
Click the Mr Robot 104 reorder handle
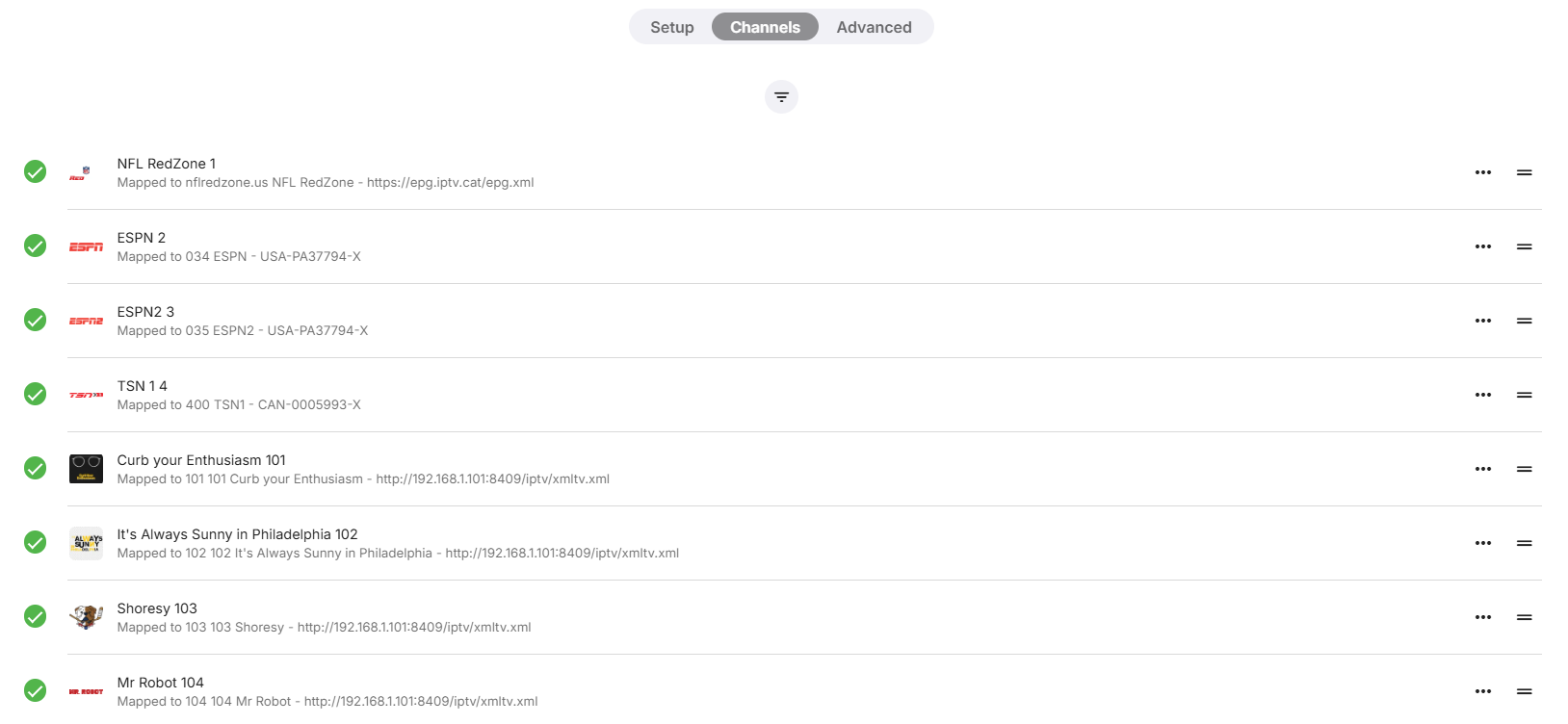[x=1525, y=691]
